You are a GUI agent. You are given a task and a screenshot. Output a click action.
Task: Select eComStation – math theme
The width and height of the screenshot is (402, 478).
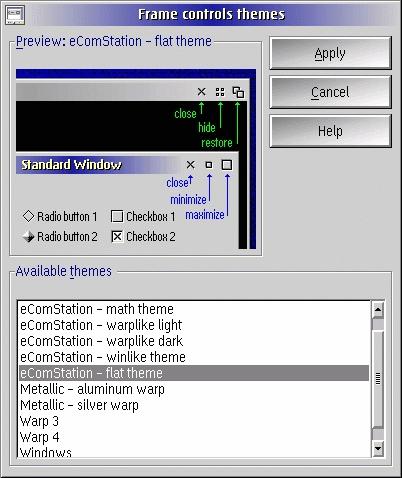[194, 309]
